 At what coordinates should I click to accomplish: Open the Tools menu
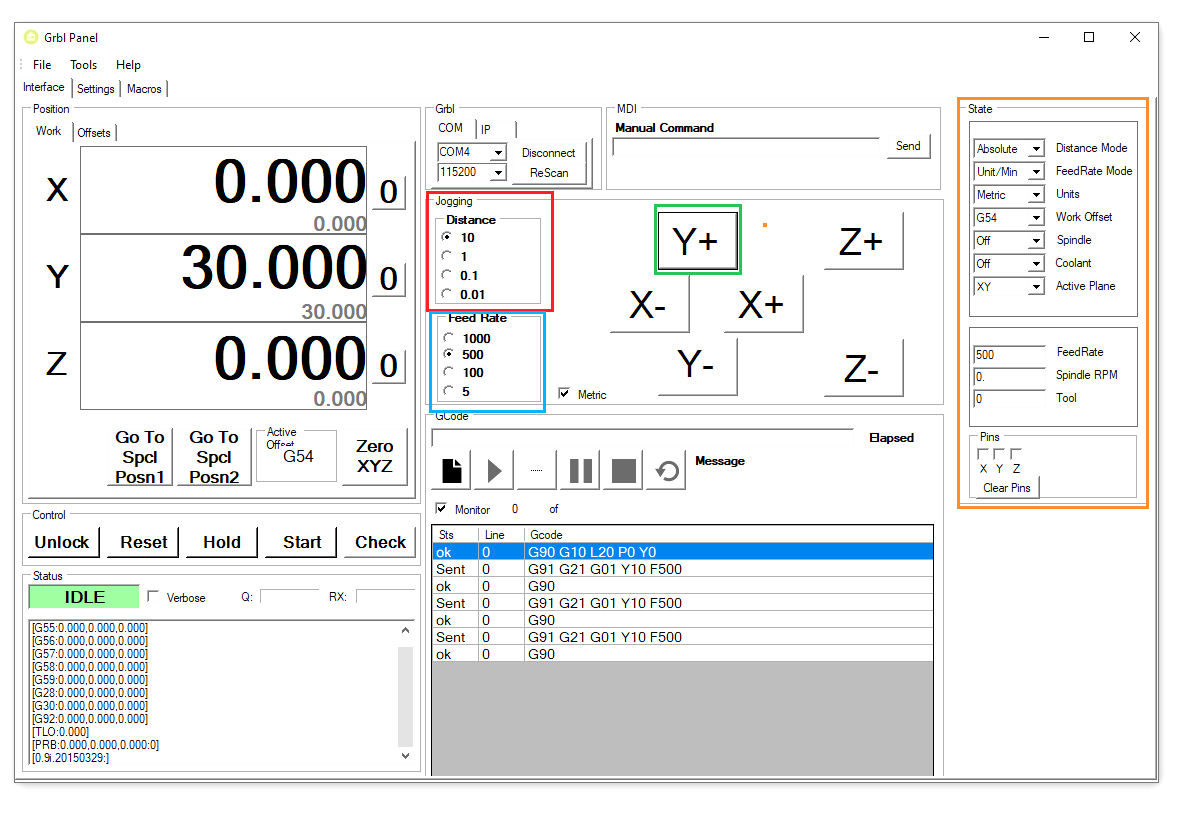[x=84, y=65]
